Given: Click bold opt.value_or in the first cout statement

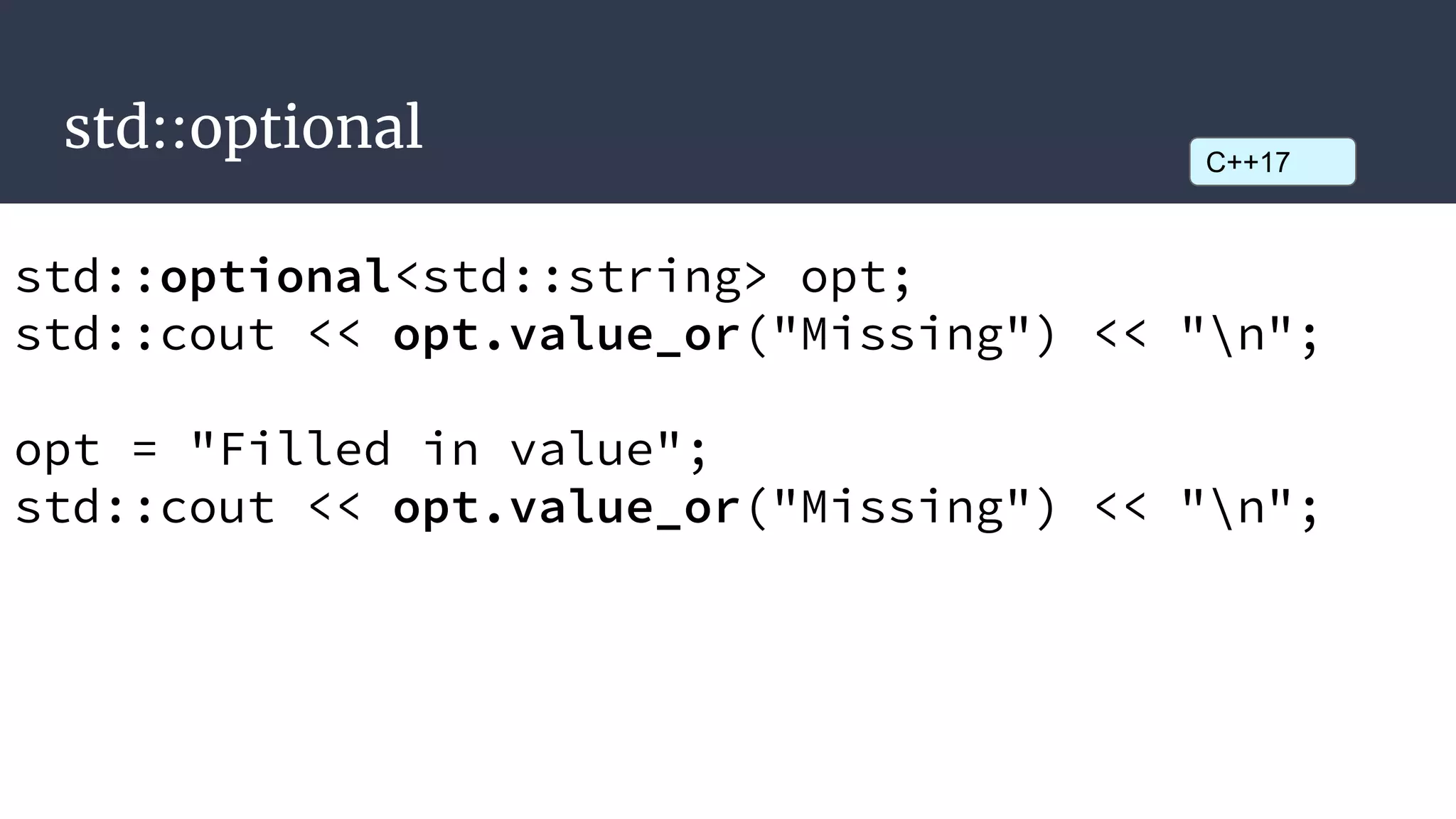Looking at the screenshot, I should 567,335.
